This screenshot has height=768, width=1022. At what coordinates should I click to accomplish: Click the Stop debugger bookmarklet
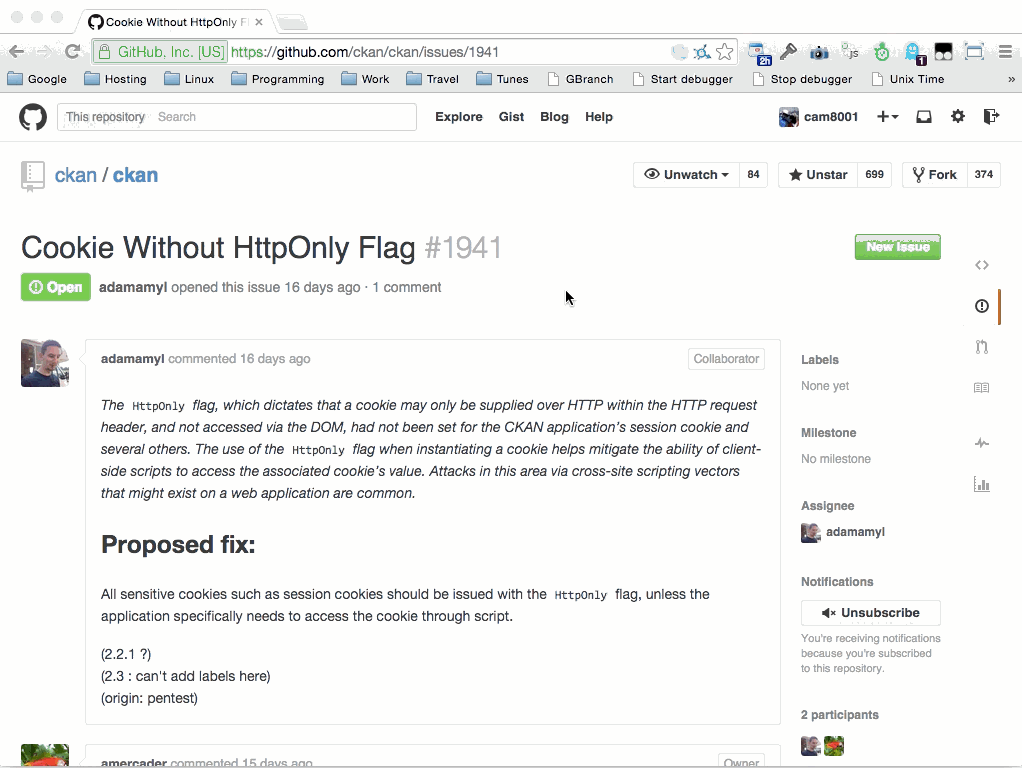click(x=802, y=79)
